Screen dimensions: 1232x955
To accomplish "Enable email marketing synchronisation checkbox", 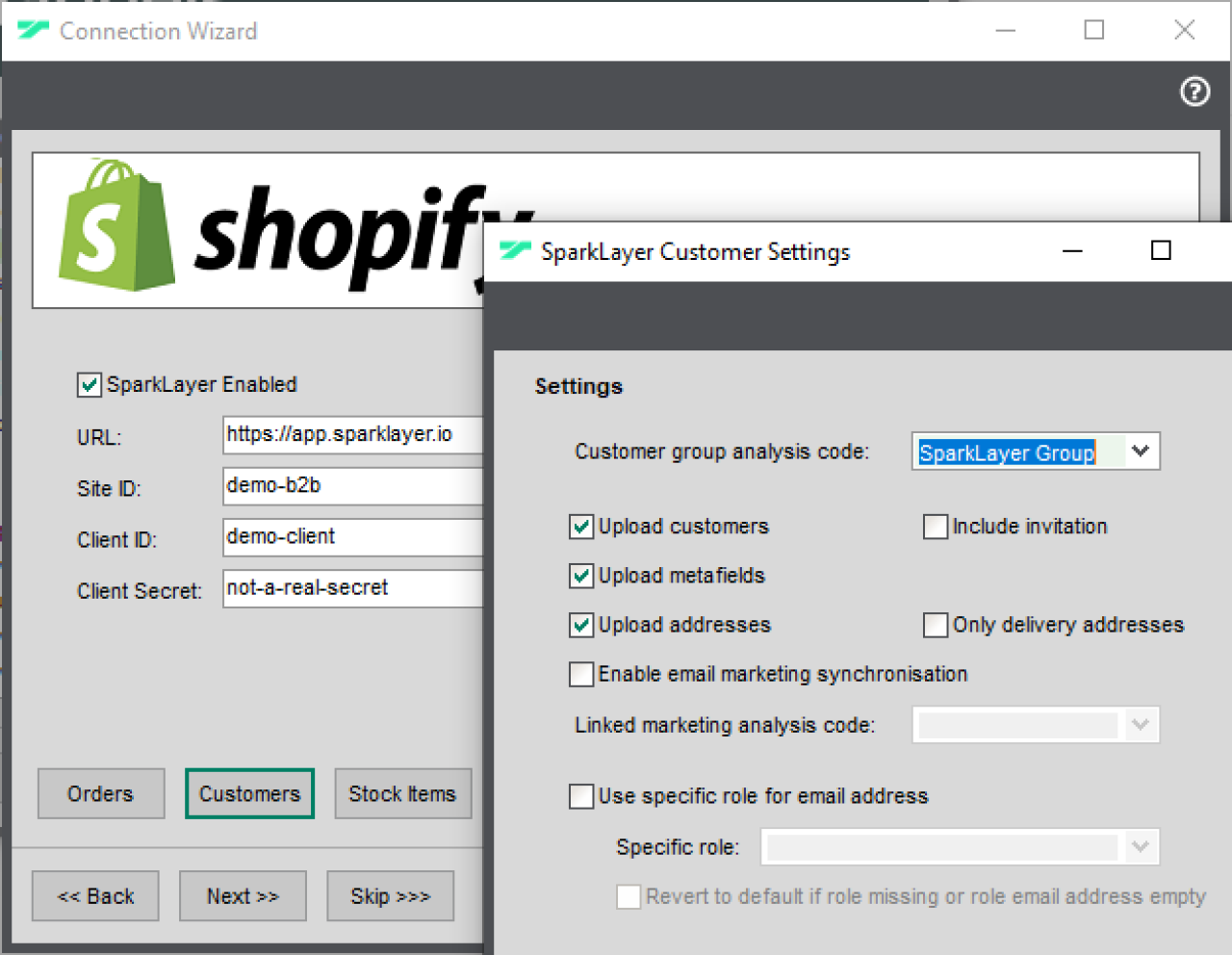I will (581, 674).
